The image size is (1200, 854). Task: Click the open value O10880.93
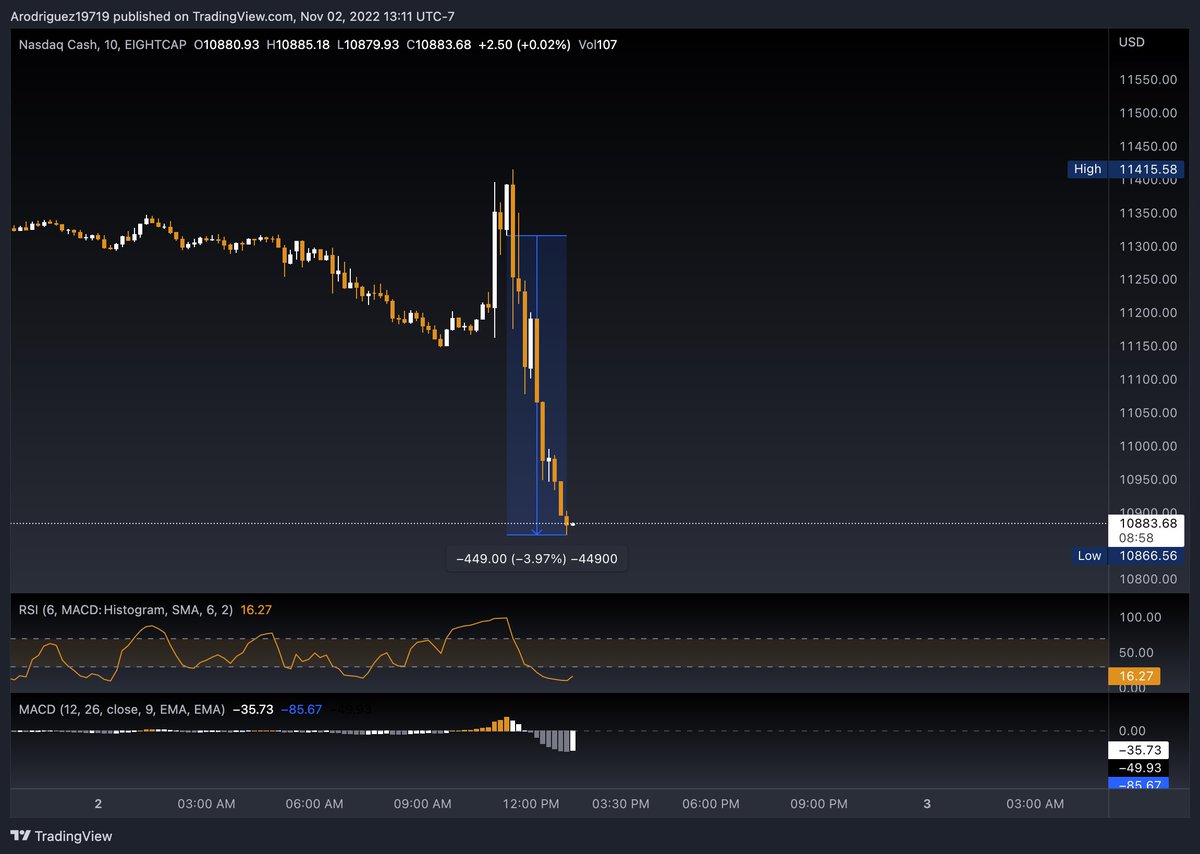point(227,45)
